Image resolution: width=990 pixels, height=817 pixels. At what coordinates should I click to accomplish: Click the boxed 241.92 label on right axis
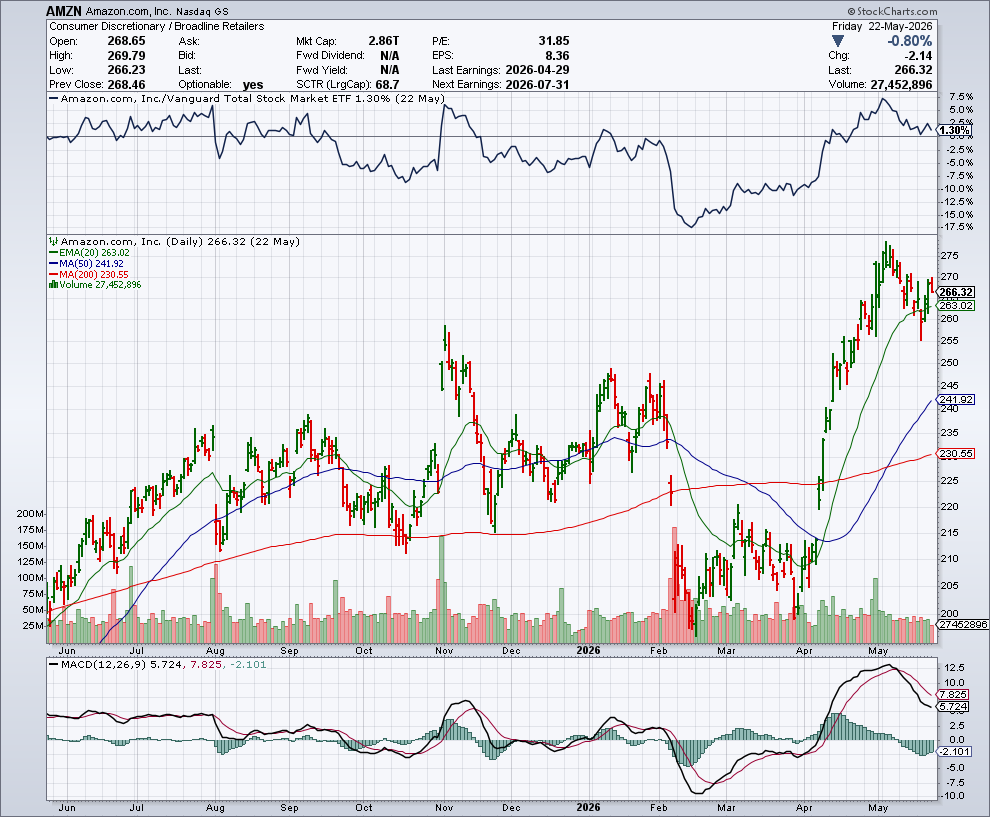pos(956,400)
